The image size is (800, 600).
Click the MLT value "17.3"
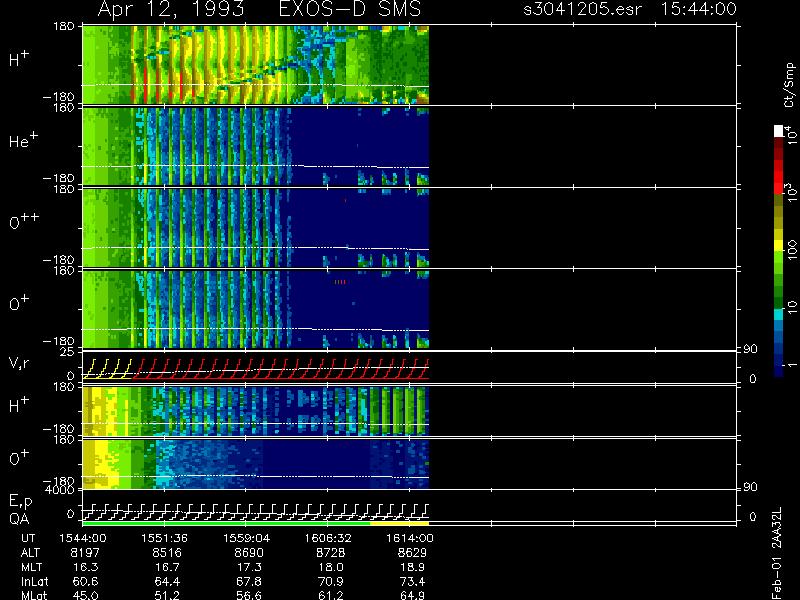tap(249, 567)
